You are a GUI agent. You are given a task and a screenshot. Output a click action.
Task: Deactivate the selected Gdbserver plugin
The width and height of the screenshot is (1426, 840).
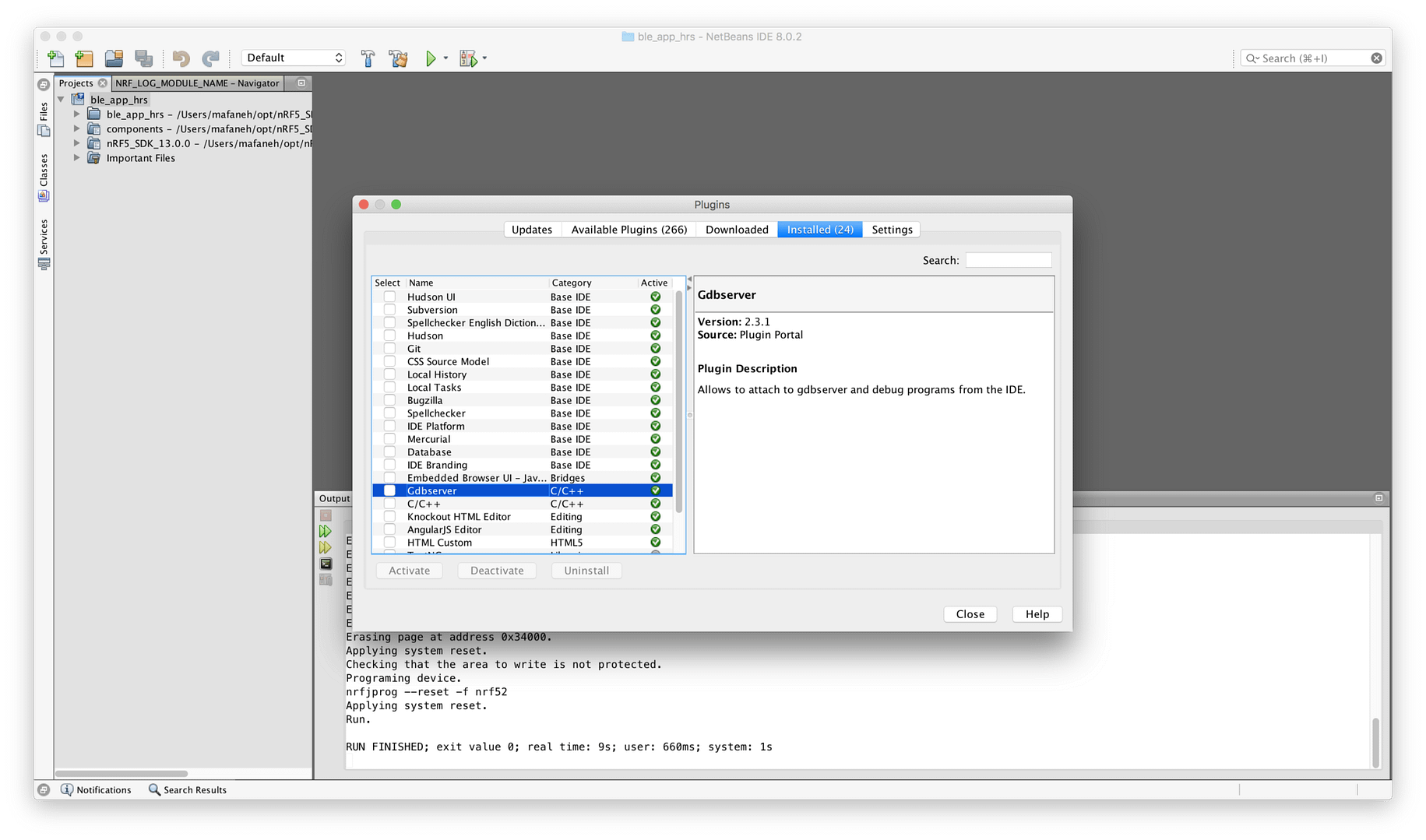click(496, 570)
